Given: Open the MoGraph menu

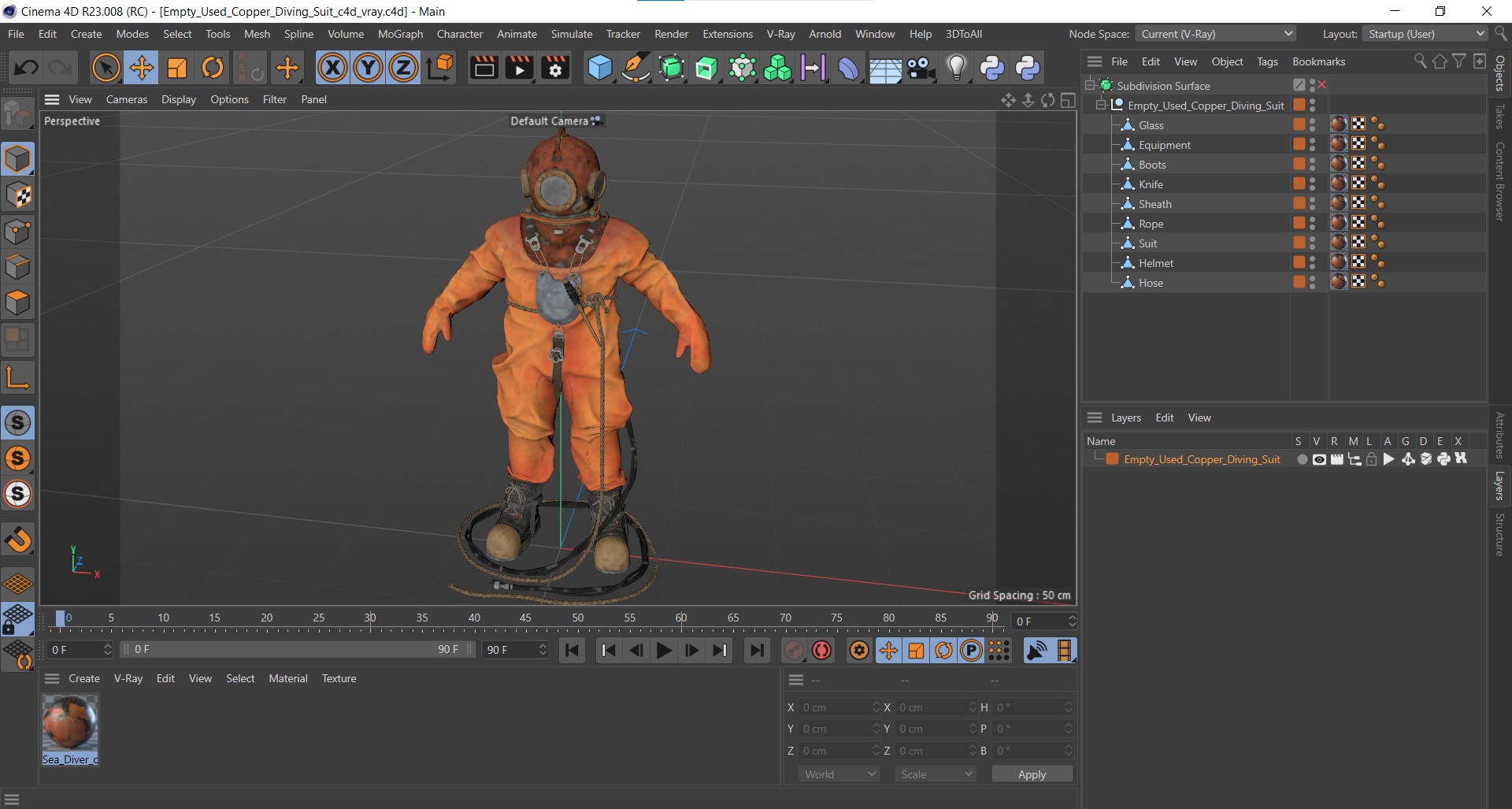Looking at the screenshot, I should [400, 34].
